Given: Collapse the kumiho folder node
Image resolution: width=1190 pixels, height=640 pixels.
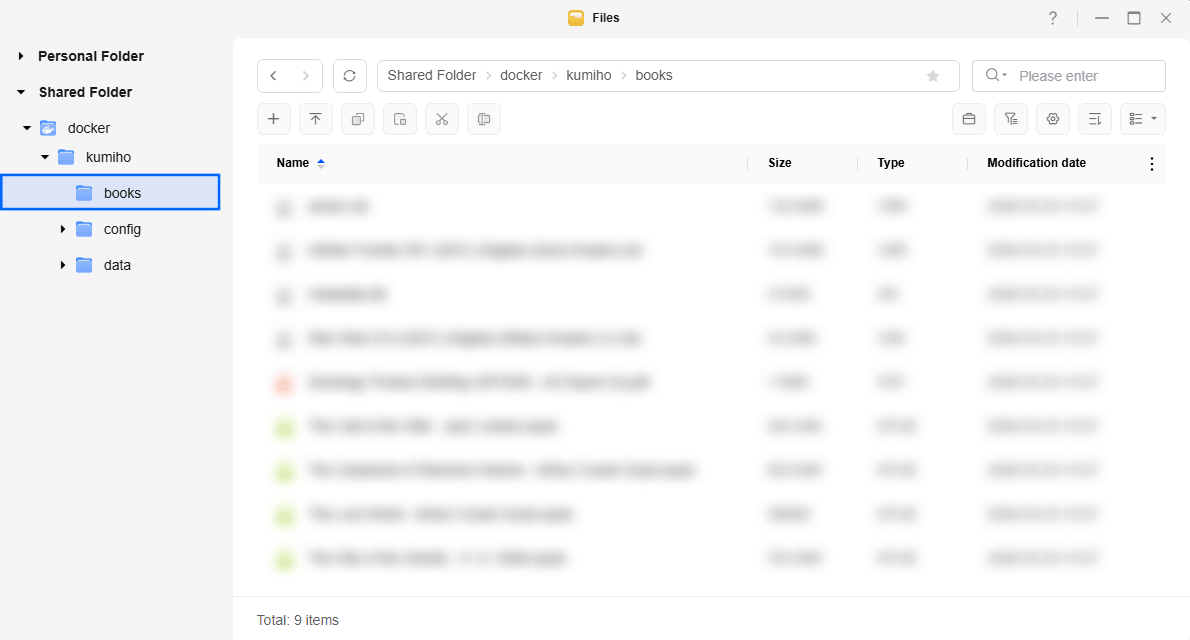Looking at the screenshot, I should [x=45, y=158].
